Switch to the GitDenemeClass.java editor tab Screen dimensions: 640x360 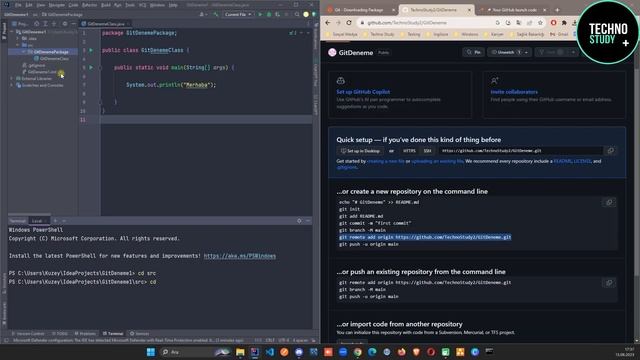(105, 24)
